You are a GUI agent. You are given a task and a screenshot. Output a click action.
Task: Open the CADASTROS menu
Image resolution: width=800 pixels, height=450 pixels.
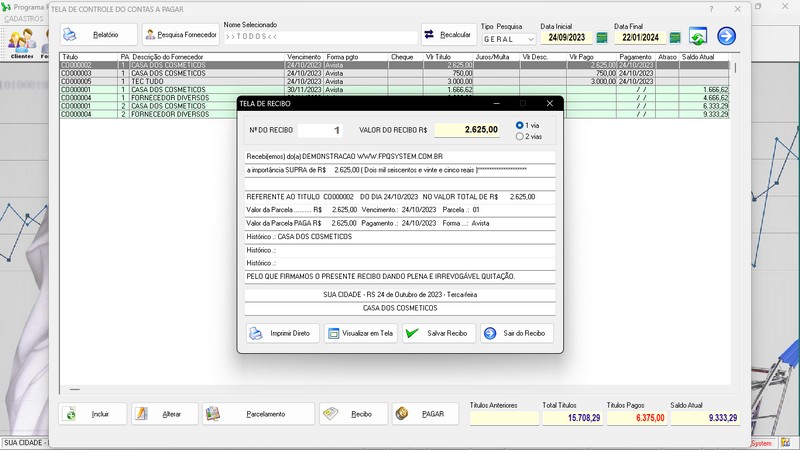(23, 19)
